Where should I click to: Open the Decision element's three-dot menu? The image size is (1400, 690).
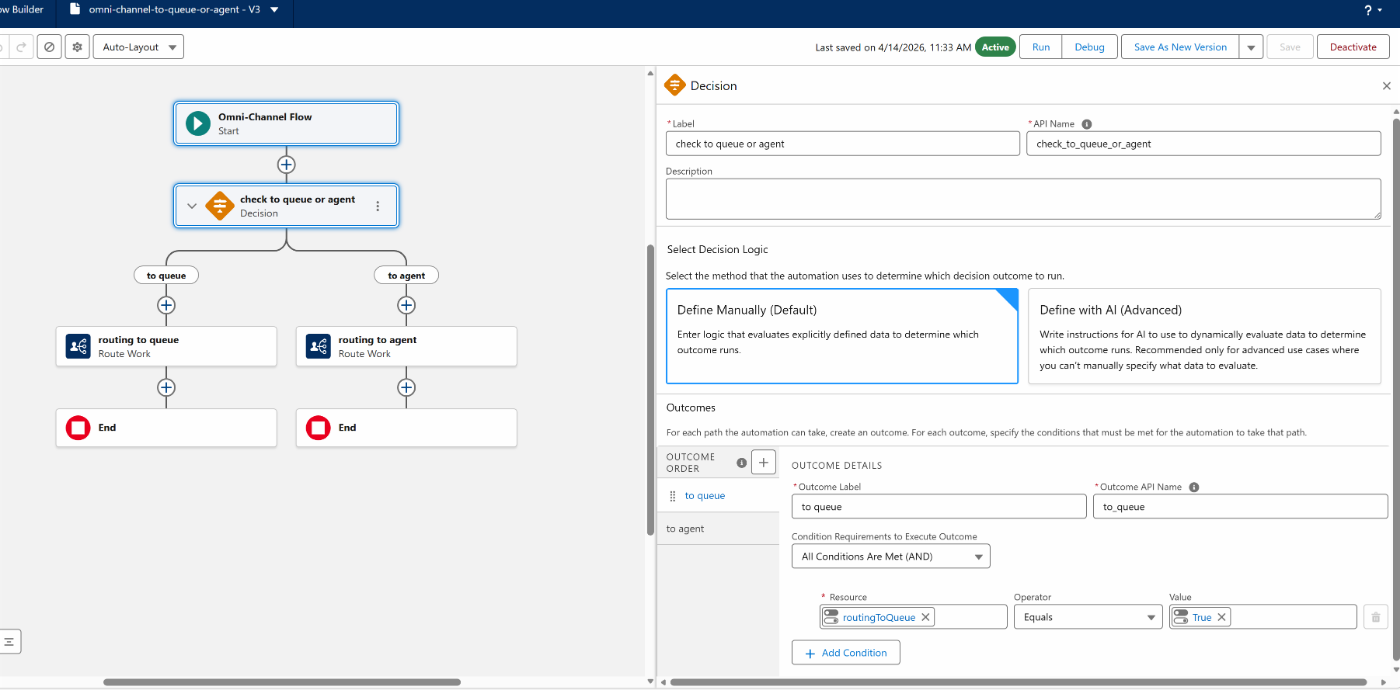(378, 206)
